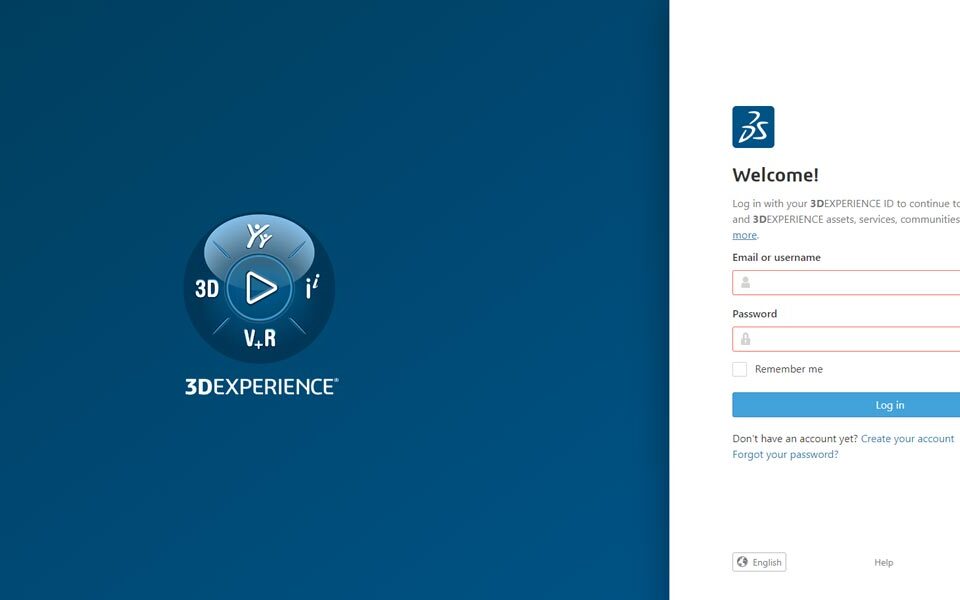Image resolution: width=960 pixels, height=600 pixels.
Task: Click the Help link
Action: click(x=883, y=562)
